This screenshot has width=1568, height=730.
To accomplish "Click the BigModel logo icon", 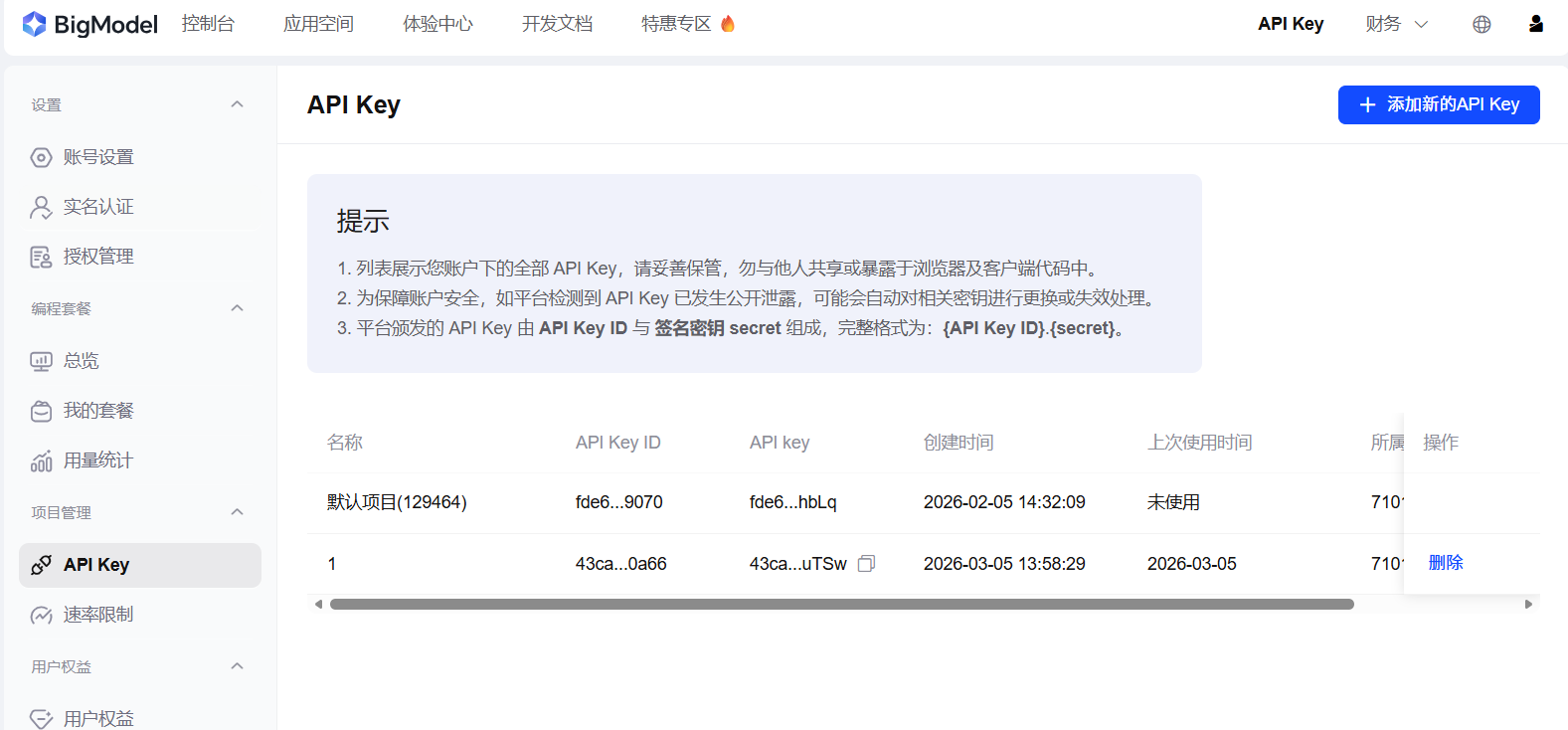I will click(x=35, y=24).
